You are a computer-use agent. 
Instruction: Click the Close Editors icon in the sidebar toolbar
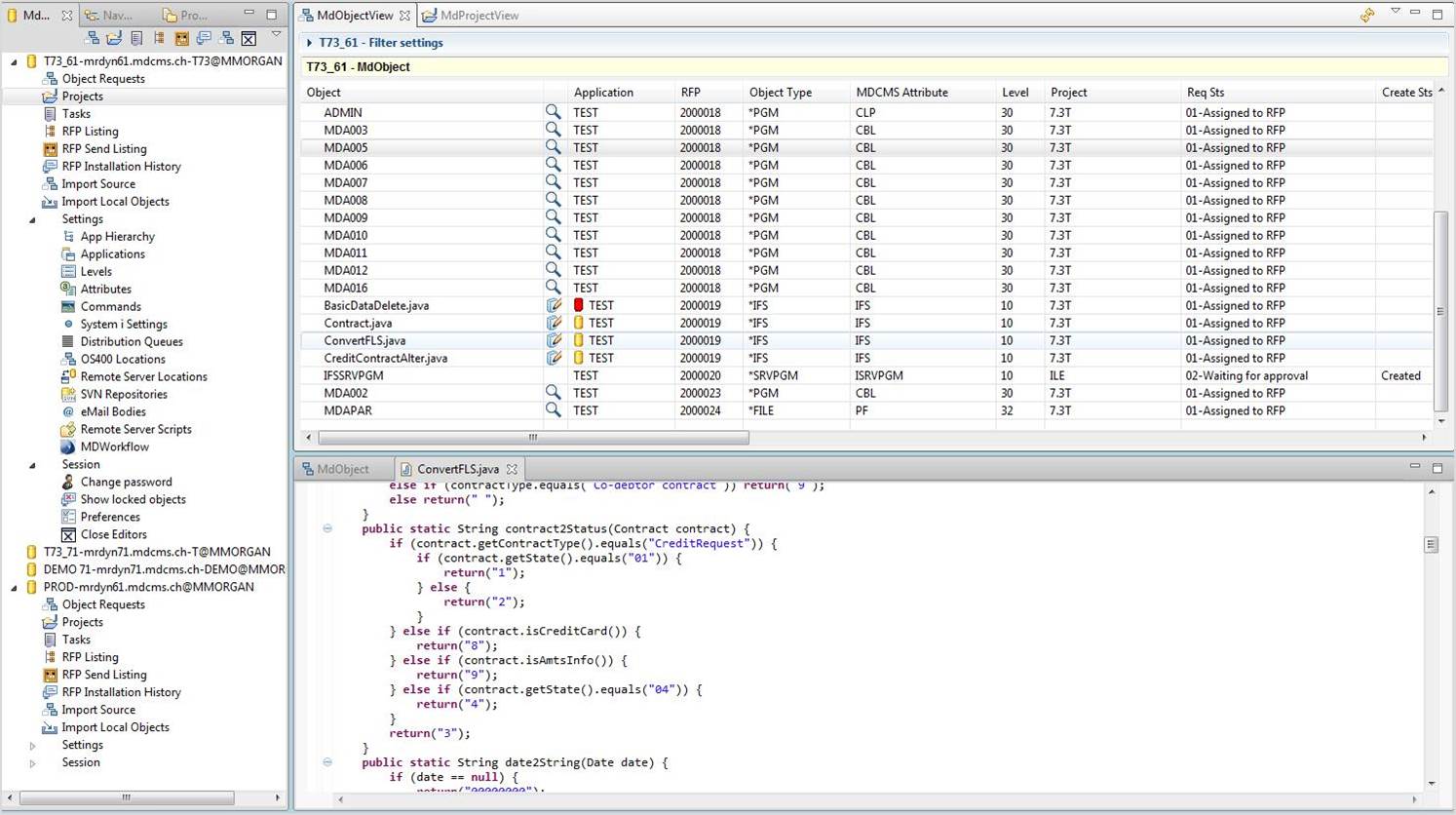click(x=249, y=38)
